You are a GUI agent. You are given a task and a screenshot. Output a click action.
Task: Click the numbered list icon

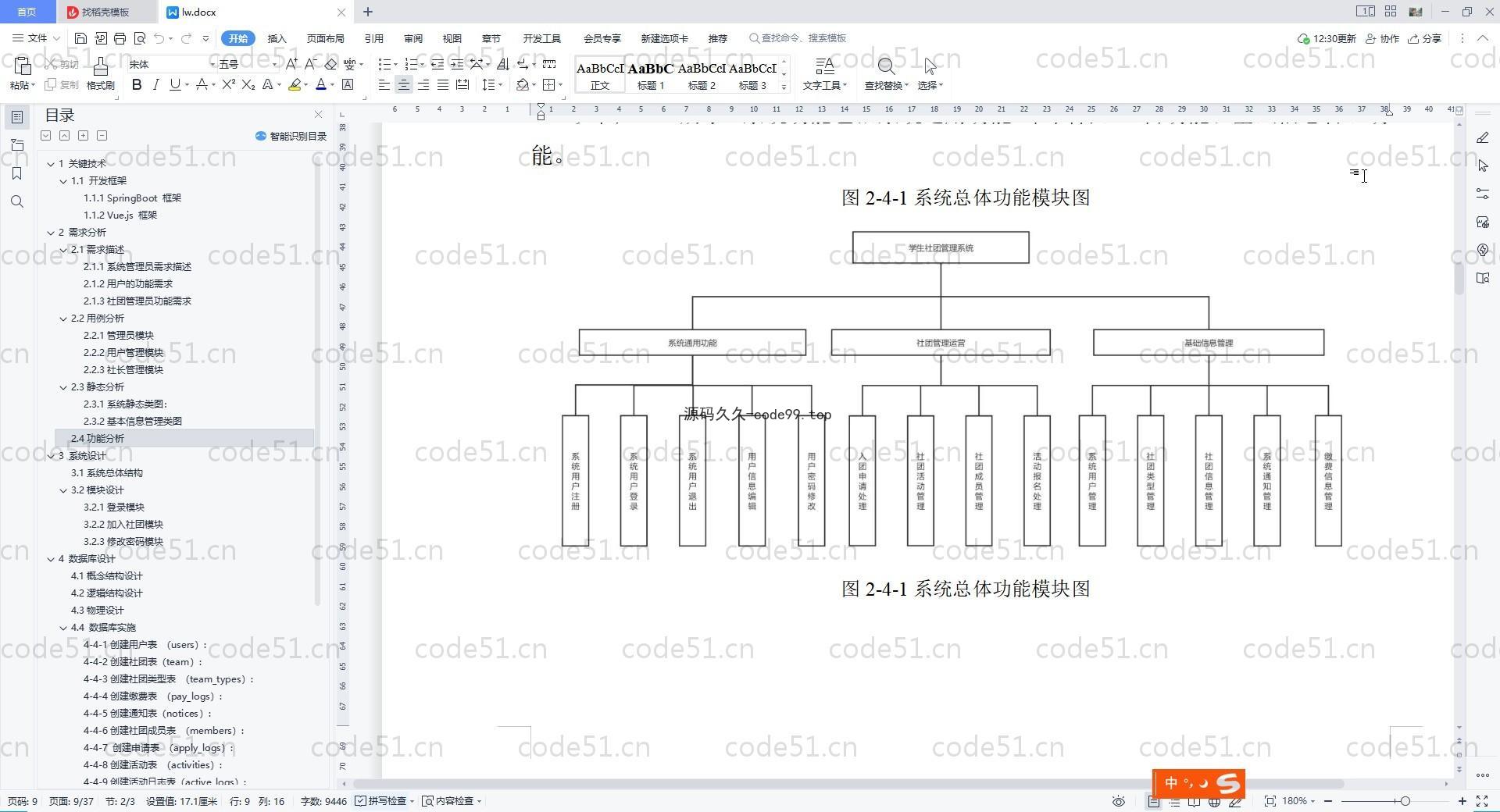click(411, 64)
